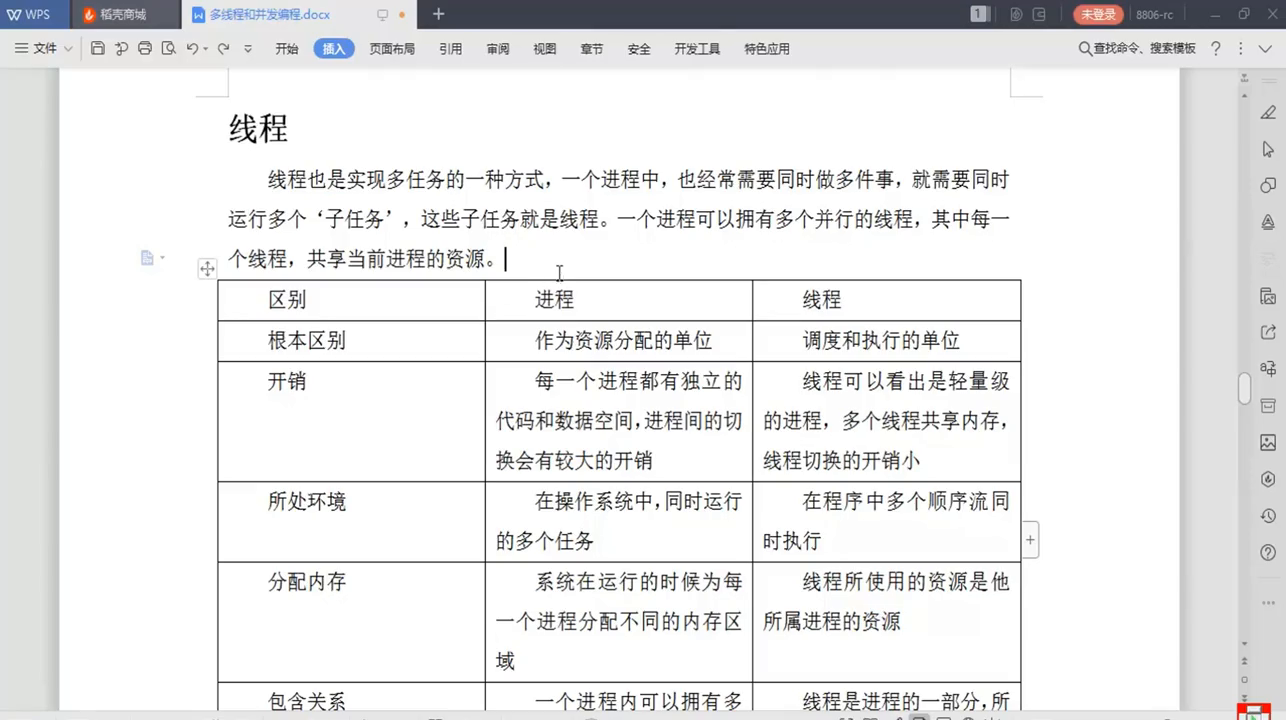Open Print Preview from quick toolbar
The width and height of the screenshot is (1286, 720).
tap(168, 48)
